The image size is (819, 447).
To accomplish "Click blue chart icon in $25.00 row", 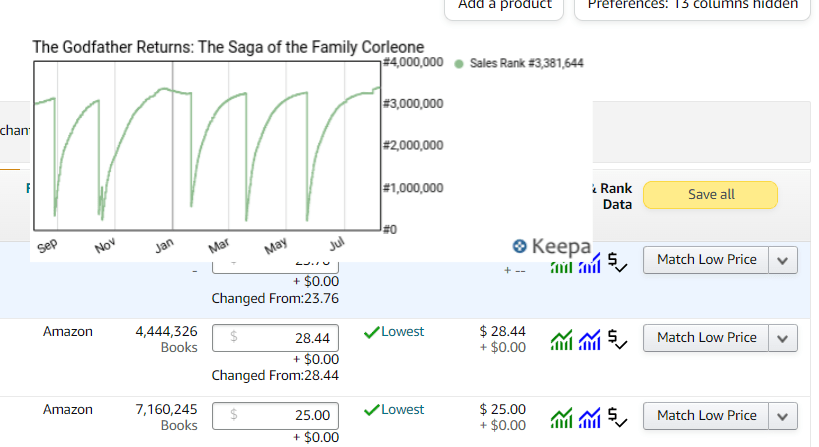I will [x=590, y=419].
